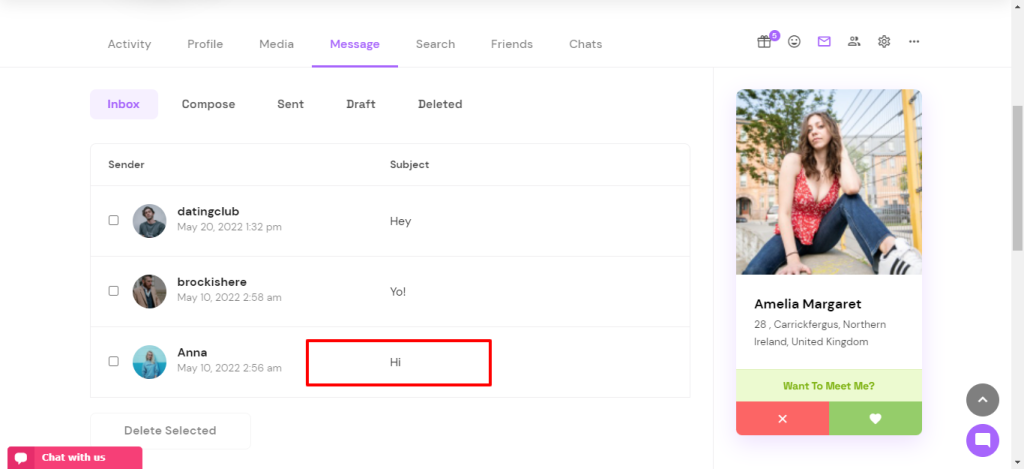Viewport: 1024px width, 469px height.
Task: Click the green heart like button
Action: pyautogui.click(x=875, y=419)
